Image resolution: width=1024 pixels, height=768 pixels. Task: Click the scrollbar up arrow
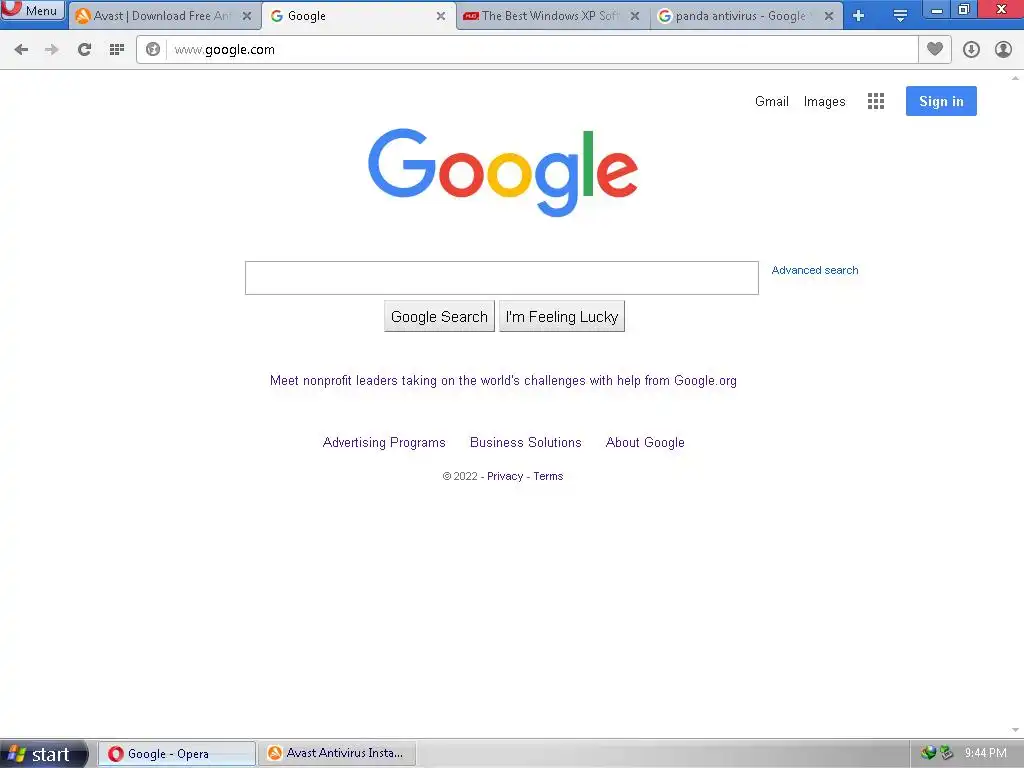1015,78
